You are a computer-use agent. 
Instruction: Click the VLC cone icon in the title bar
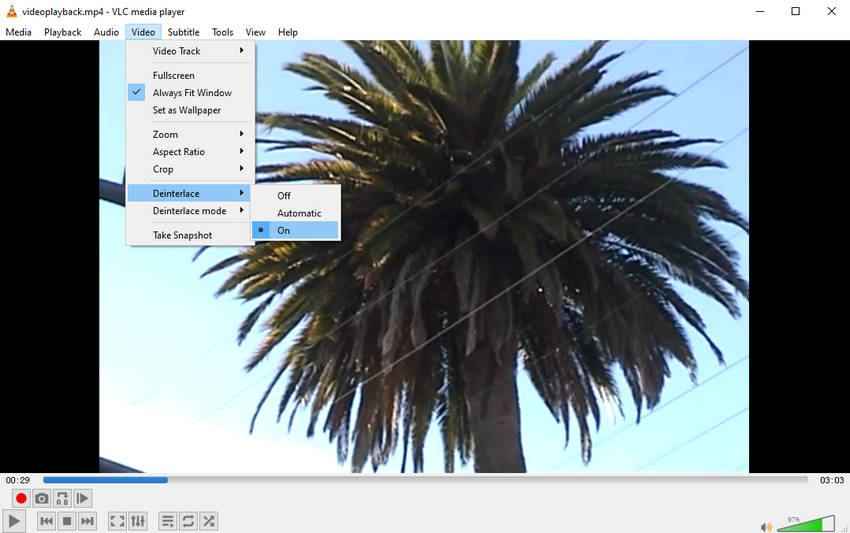point(11,11)
